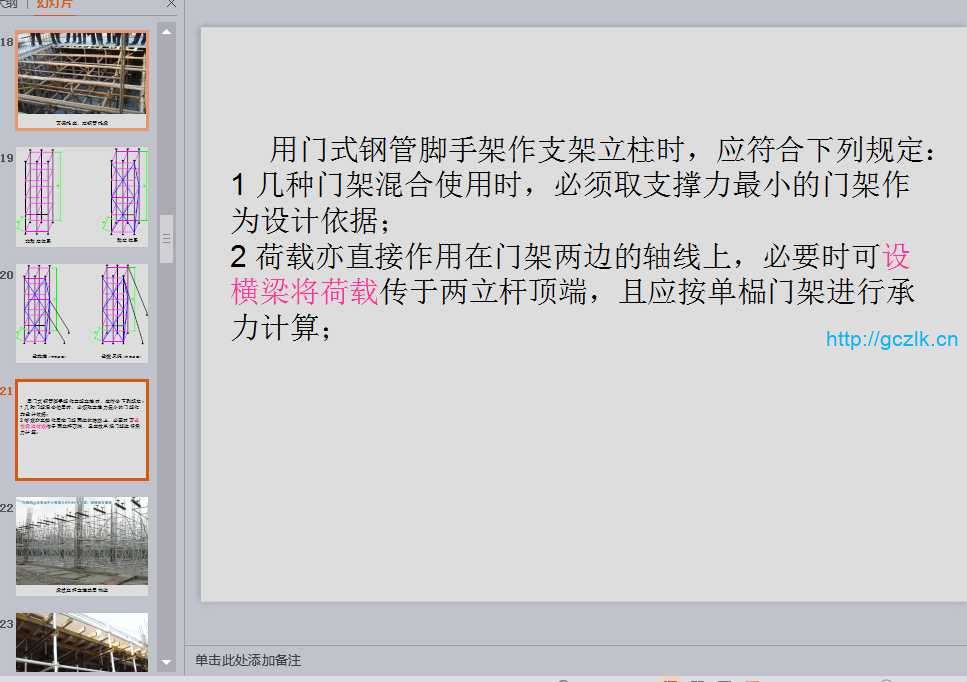Click the pink 横梁将荷载 text
967x682 pixels.
pyautogui.click(x=305, y=291)
